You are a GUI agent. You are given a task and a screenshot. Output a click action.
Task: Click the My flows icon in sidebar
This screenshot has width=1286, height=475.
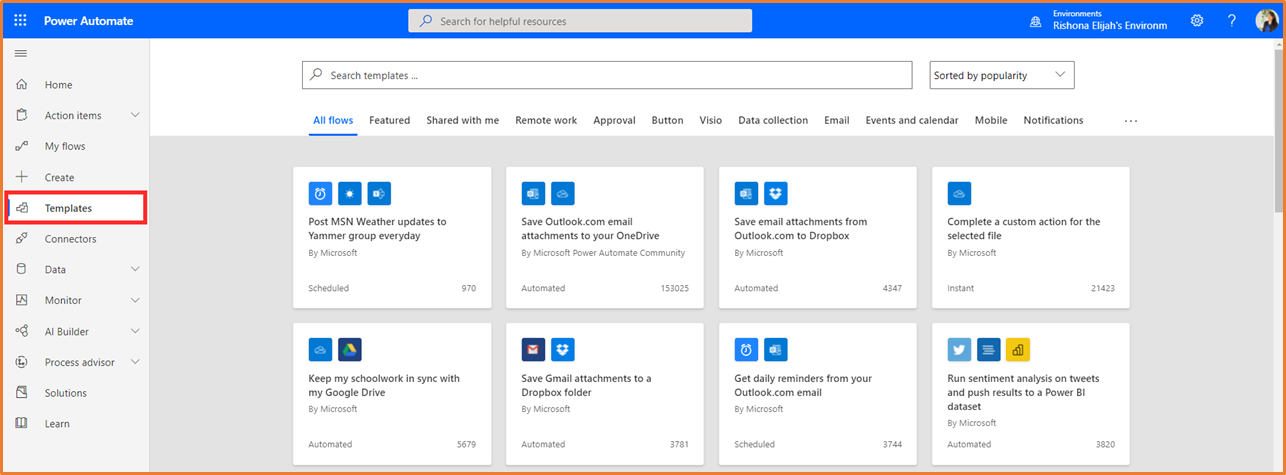22,146
